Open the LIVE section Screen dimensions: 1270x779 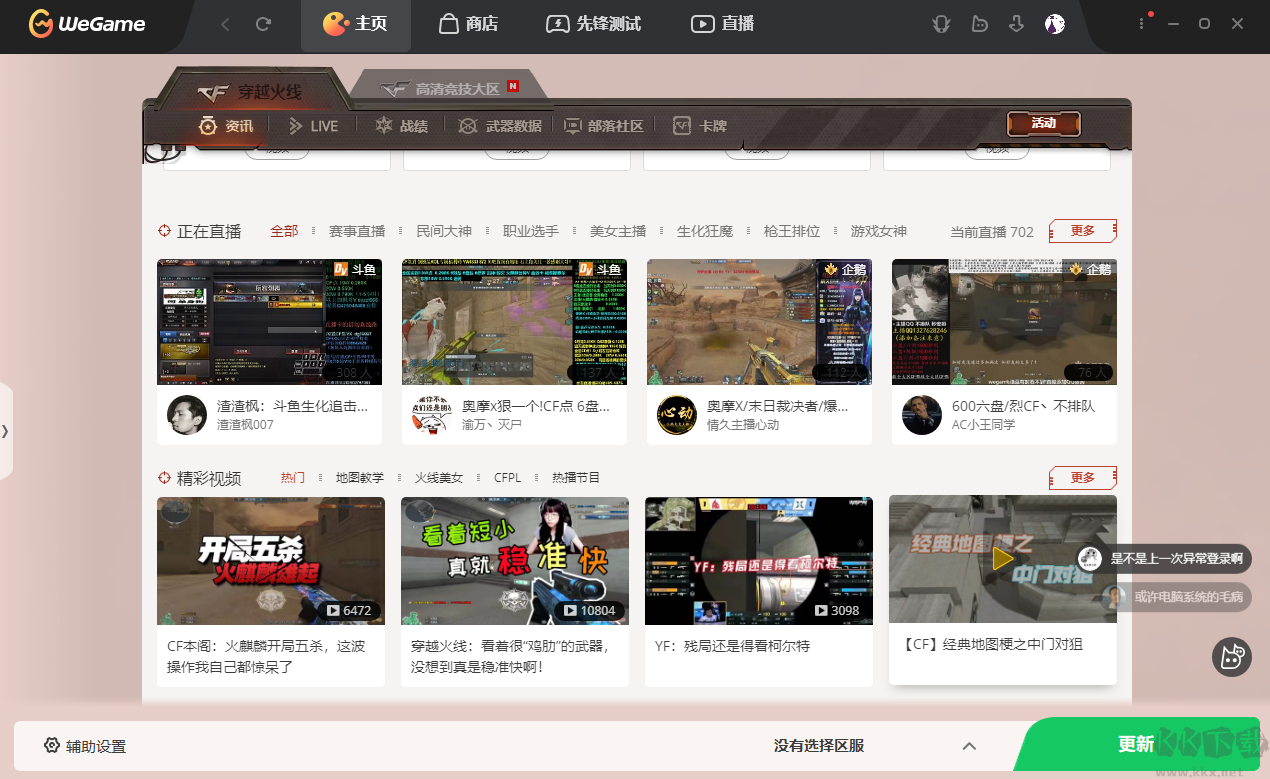pyautogui.click(x=313, y=126)
